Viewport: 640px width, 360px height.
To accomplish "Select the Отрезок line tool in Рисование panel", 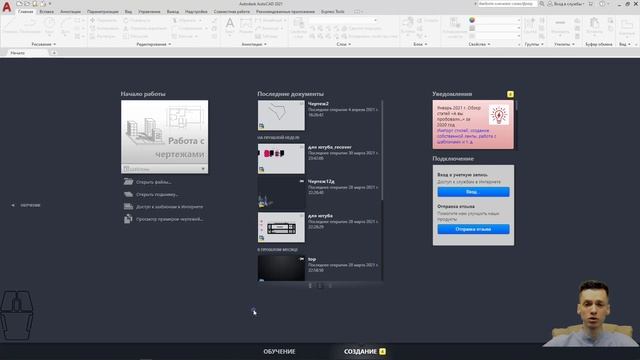I will point(11,26).
